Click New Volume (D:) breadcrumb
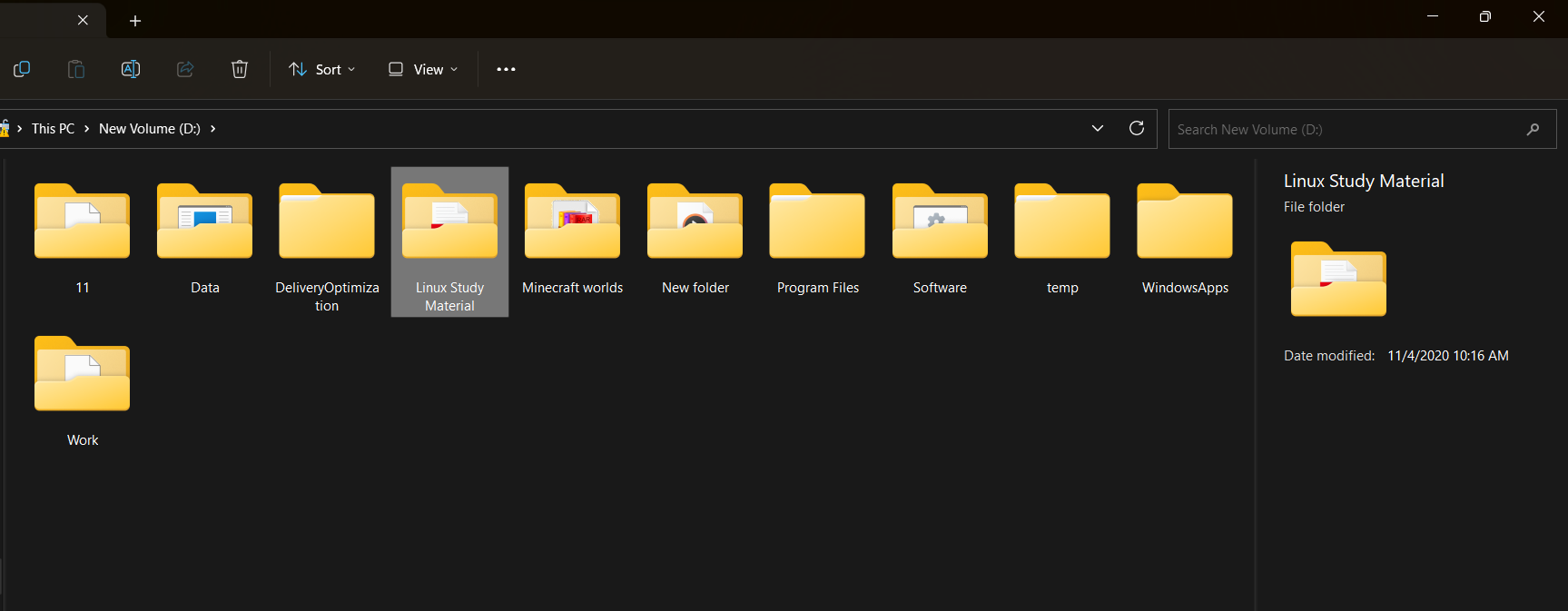The height and width of the screenshot is (611, 1568). [x=150, y=129]
